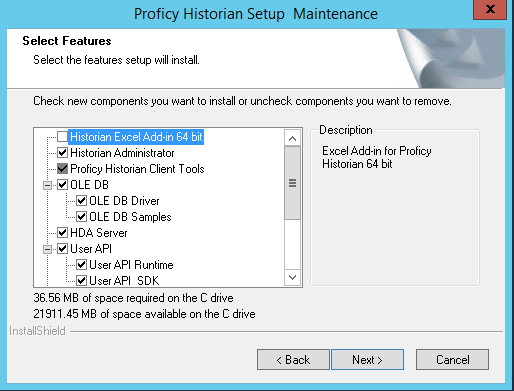Select the User API label
Screen dimensions: 514x391
click(91, 249)
